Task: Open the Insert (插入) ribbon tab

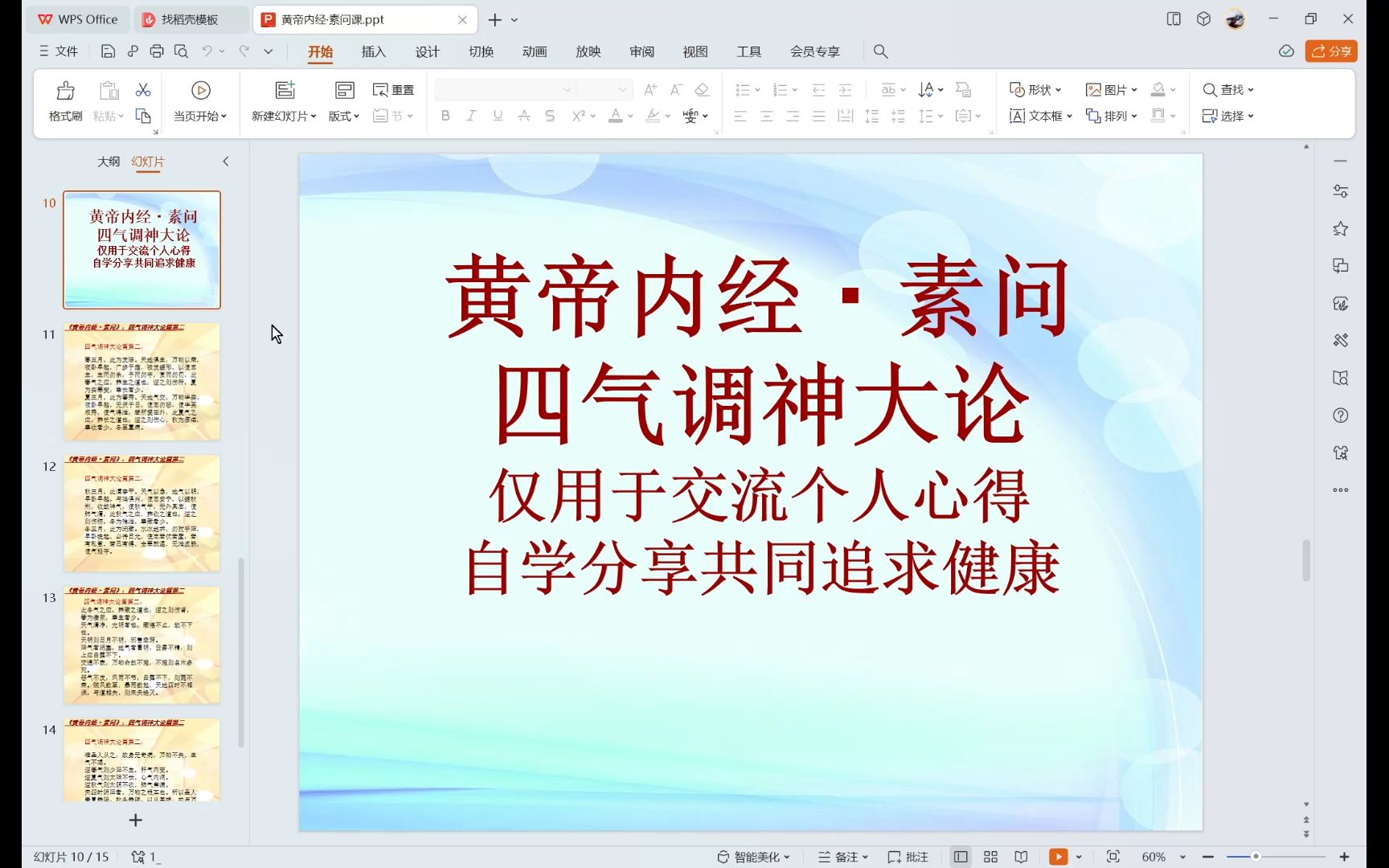Action: point(374,51)
